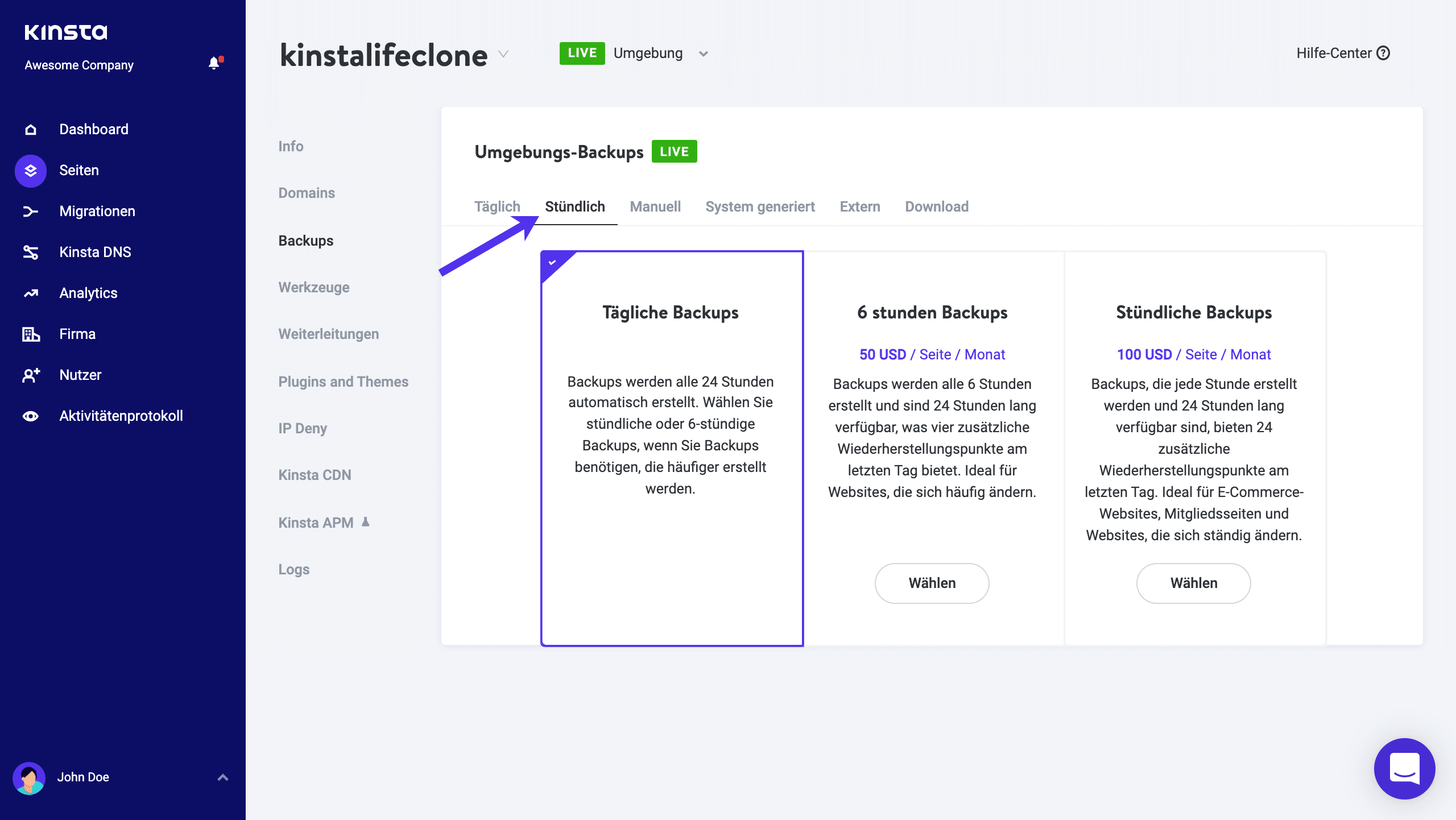Select the Tägliche Backups card
Image resolution: width=1456 pixels, height=820 pixels.
[x=672, y=448]
